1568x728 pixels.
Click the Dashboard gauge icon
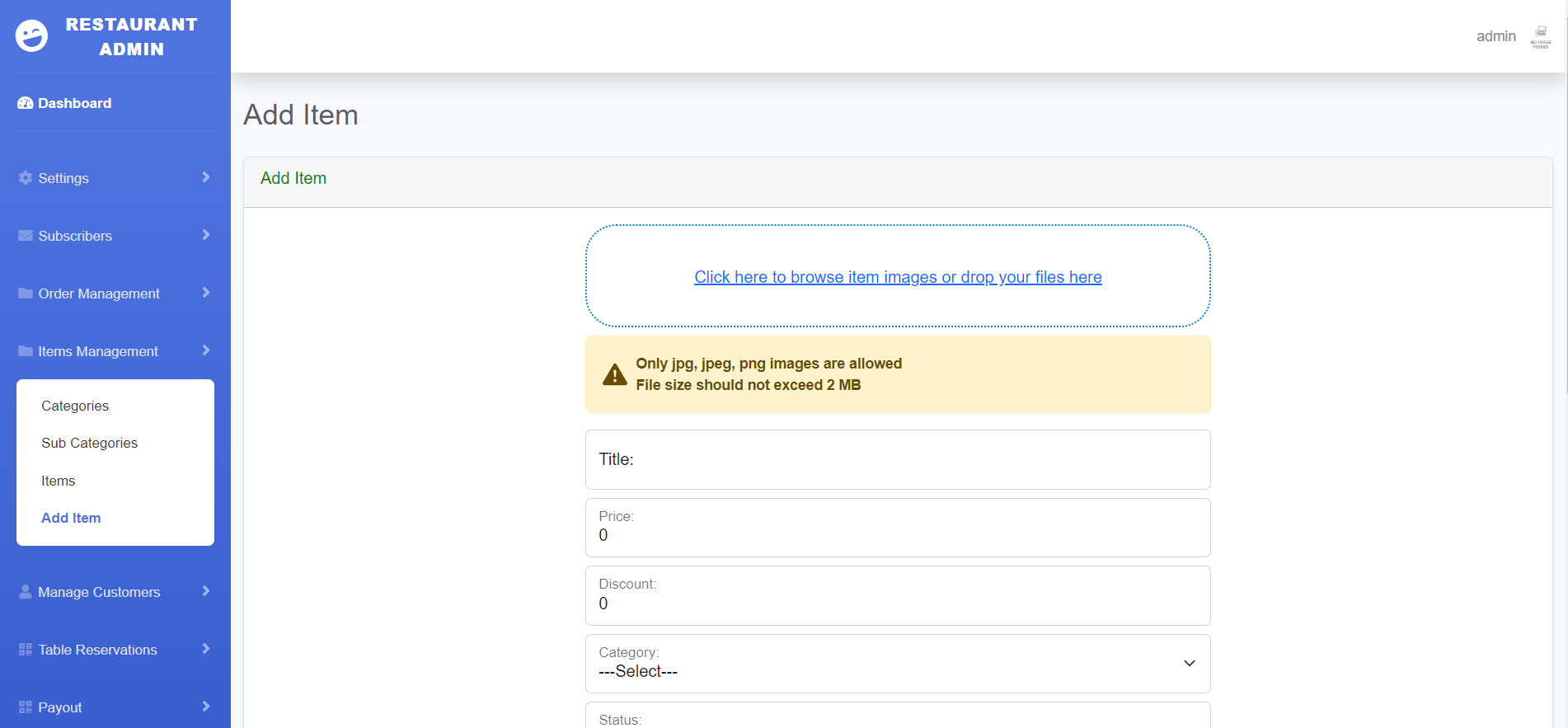tap(26, 103)
